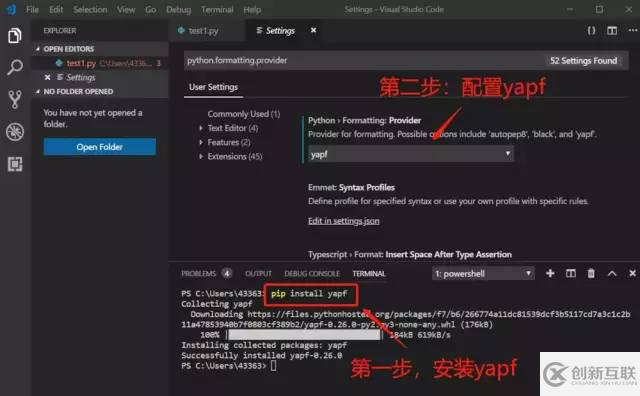Click the VS Code logo in title bar
The height and width of the screenshot is (396, 640).
[x=11, y=9]
